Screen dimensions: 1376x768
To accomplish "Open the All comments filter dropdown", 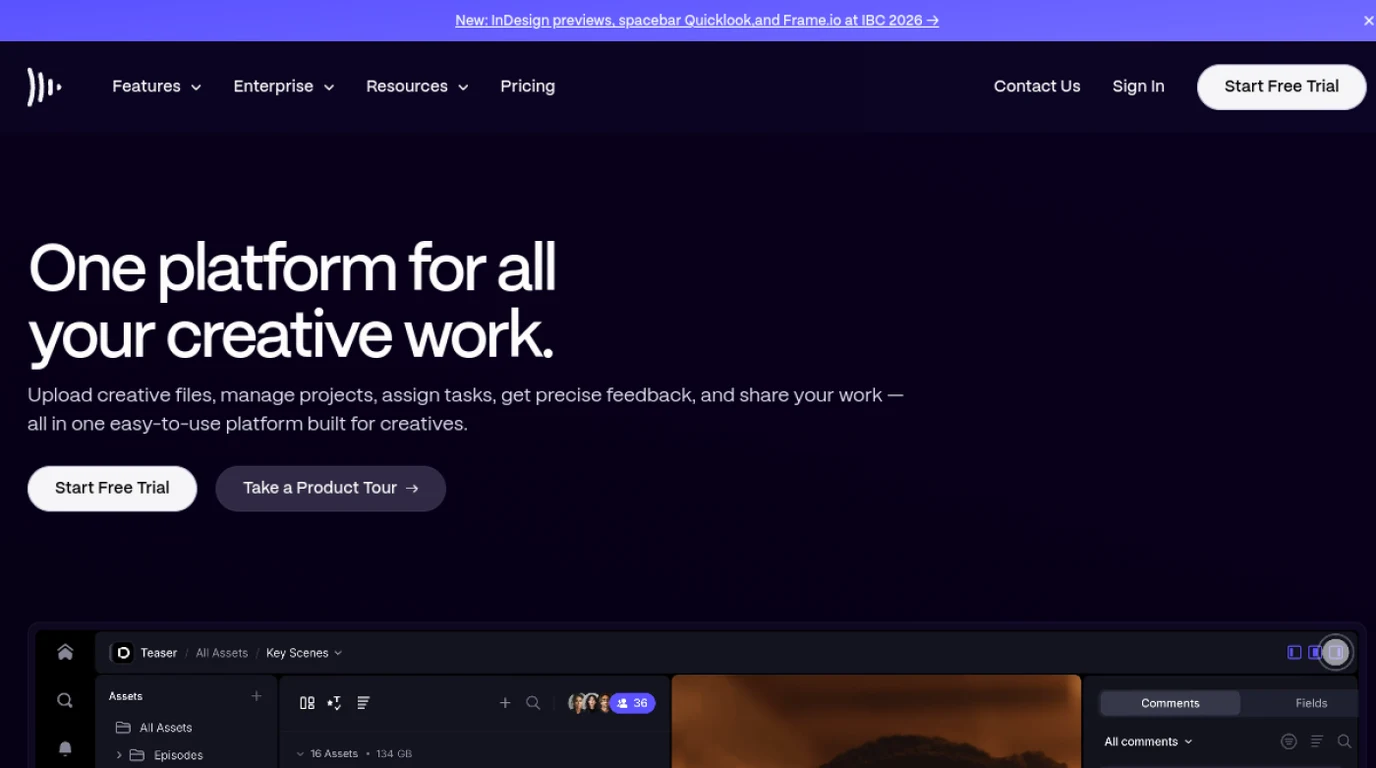I will click(1148, 741).
